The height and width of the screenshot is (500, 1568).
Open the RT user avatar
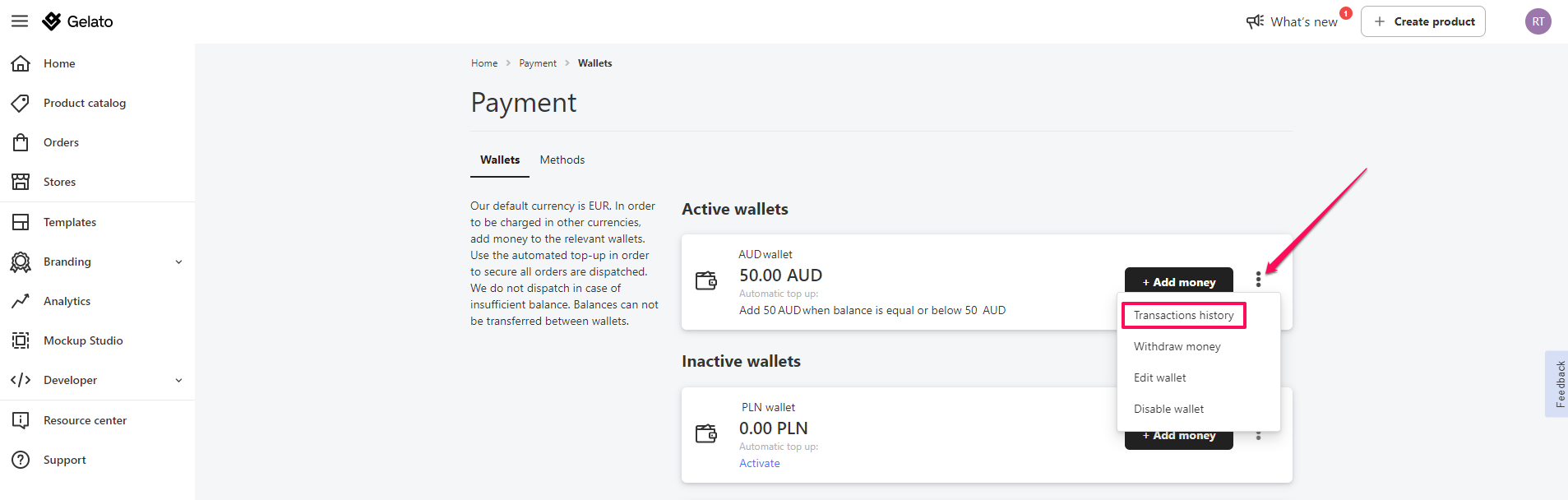(x=1538, y=21)
